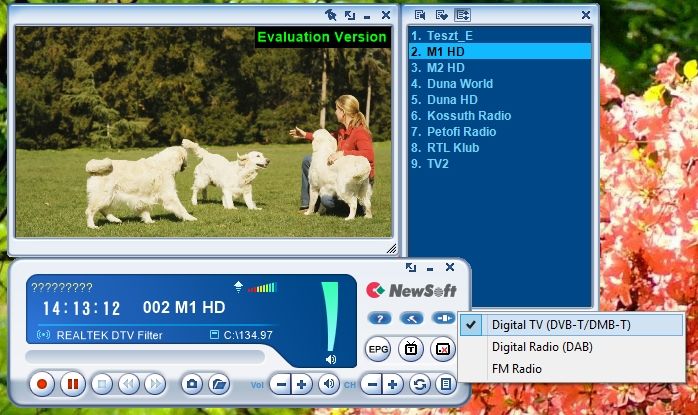Screen dimensions: 698x415
Task: Select channel 4. Duna World
Action: [500, 84]
